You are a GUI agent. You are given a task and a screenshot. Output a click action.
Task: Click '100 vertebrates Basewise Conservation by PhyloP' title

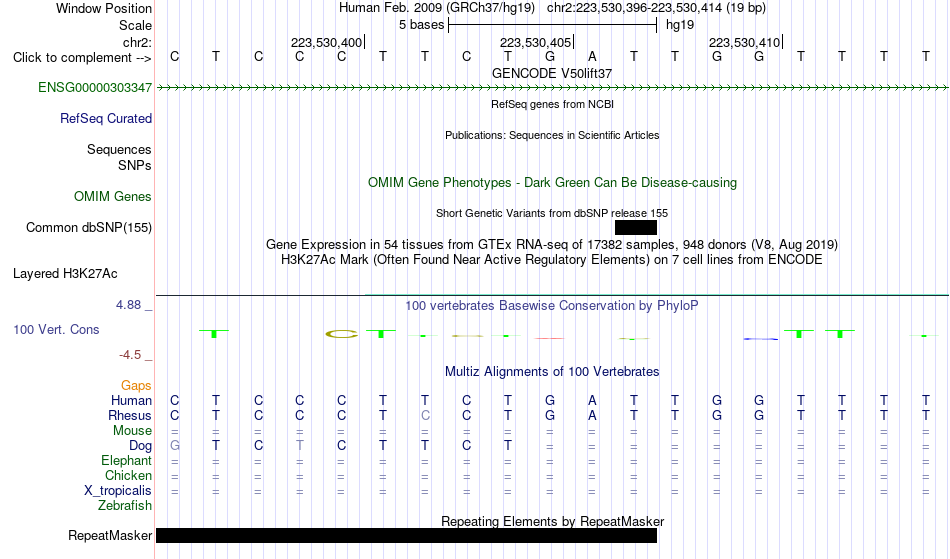point(551,306)
